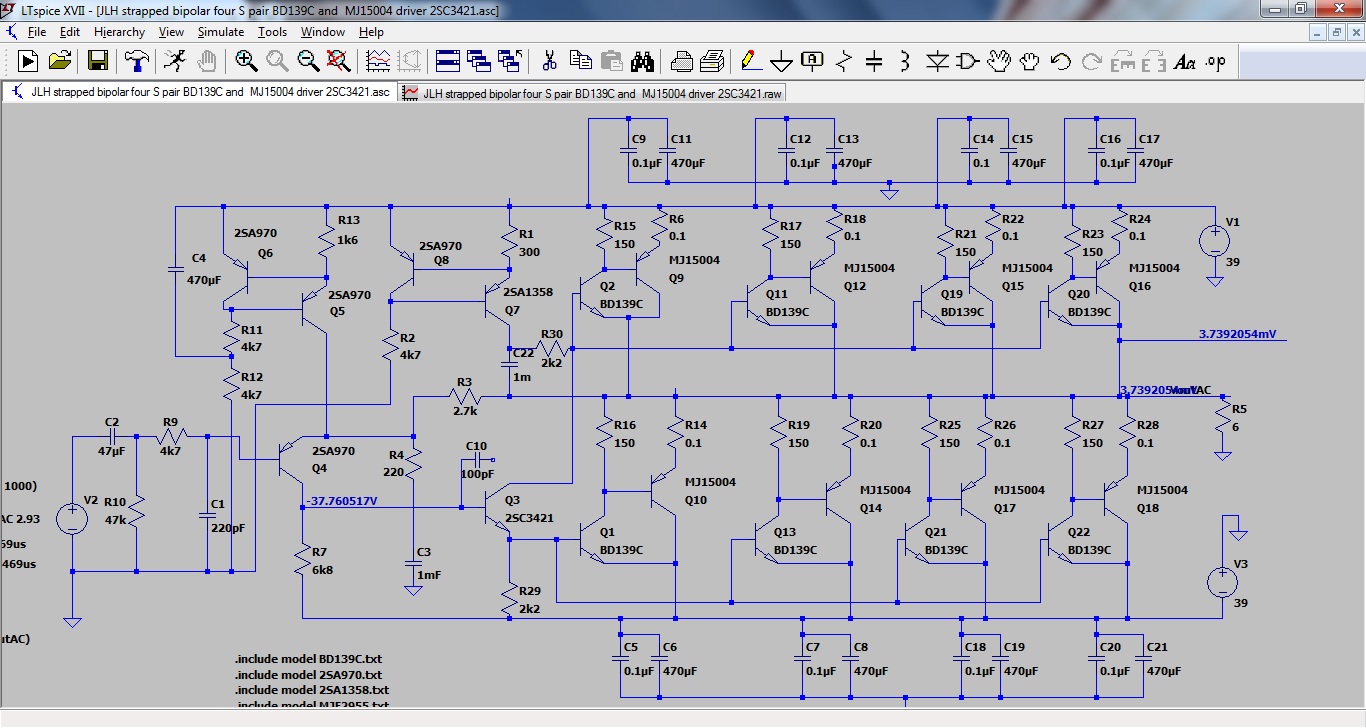The image size is (1366, 728).
Task: Open Control Panel via the hammer icon
Action: coord(137,61)
